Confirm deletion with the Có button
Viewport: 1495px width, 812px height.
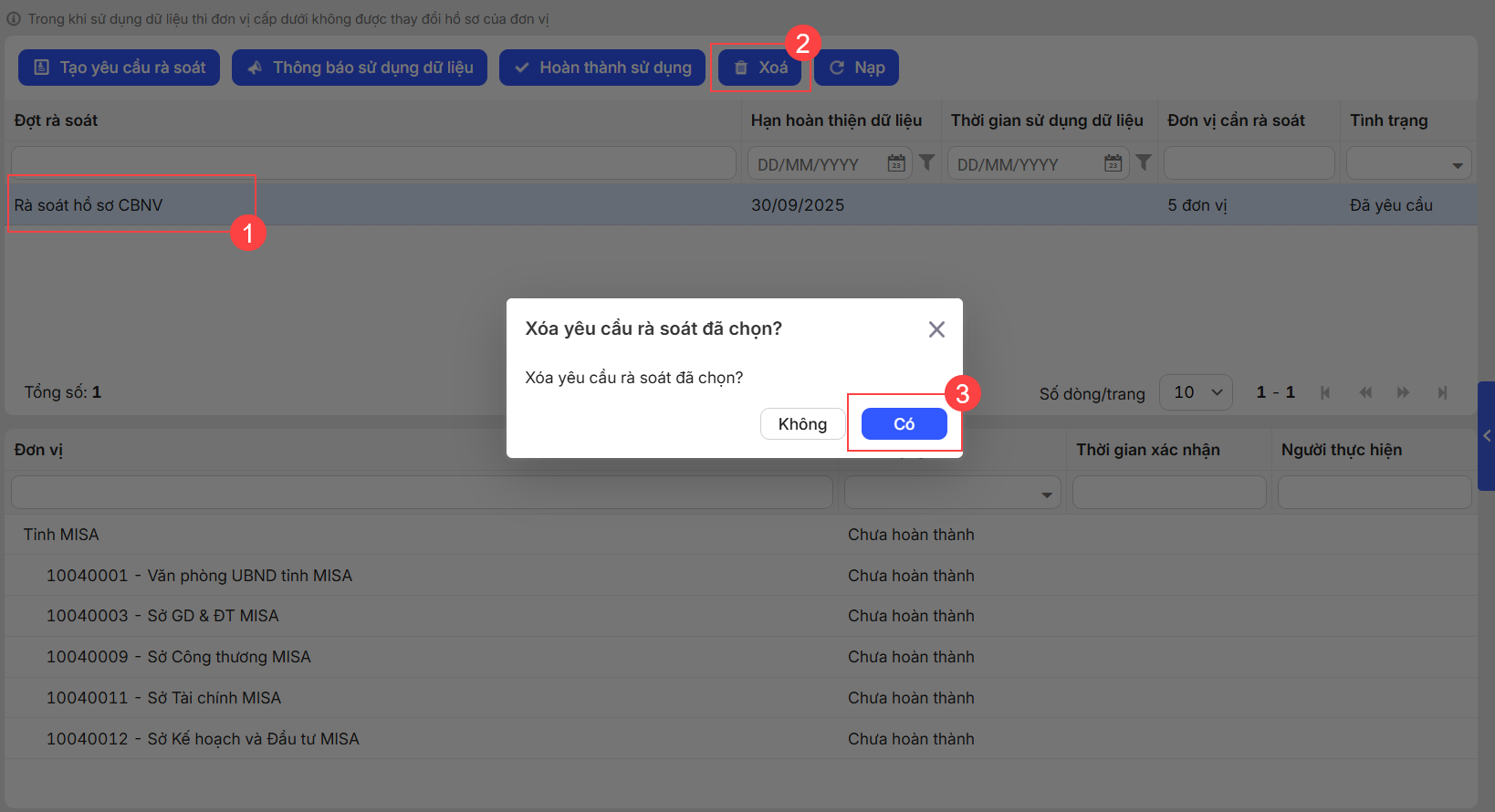click(x=904, y=424)
